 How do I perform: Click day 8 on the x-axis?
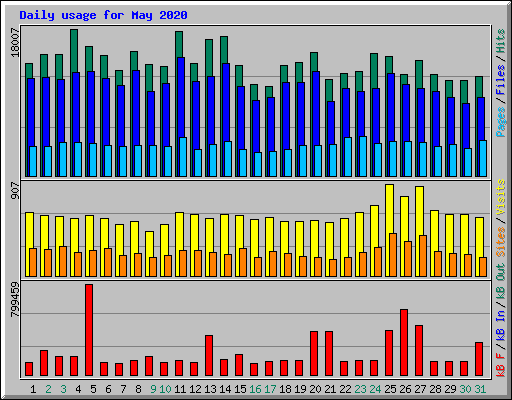point(138,389)
